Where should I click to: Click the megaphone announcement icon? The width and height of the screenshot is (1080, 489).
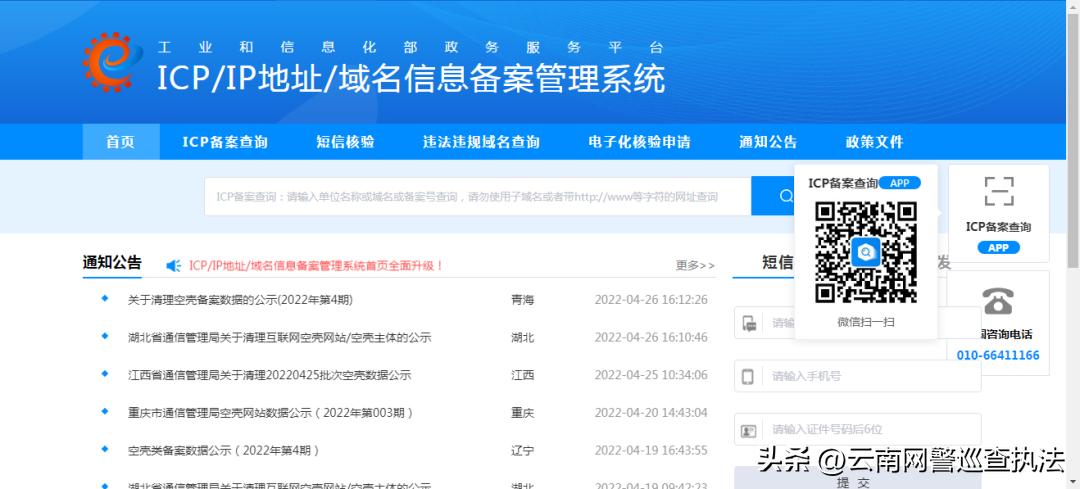click(x=174, y=265)
